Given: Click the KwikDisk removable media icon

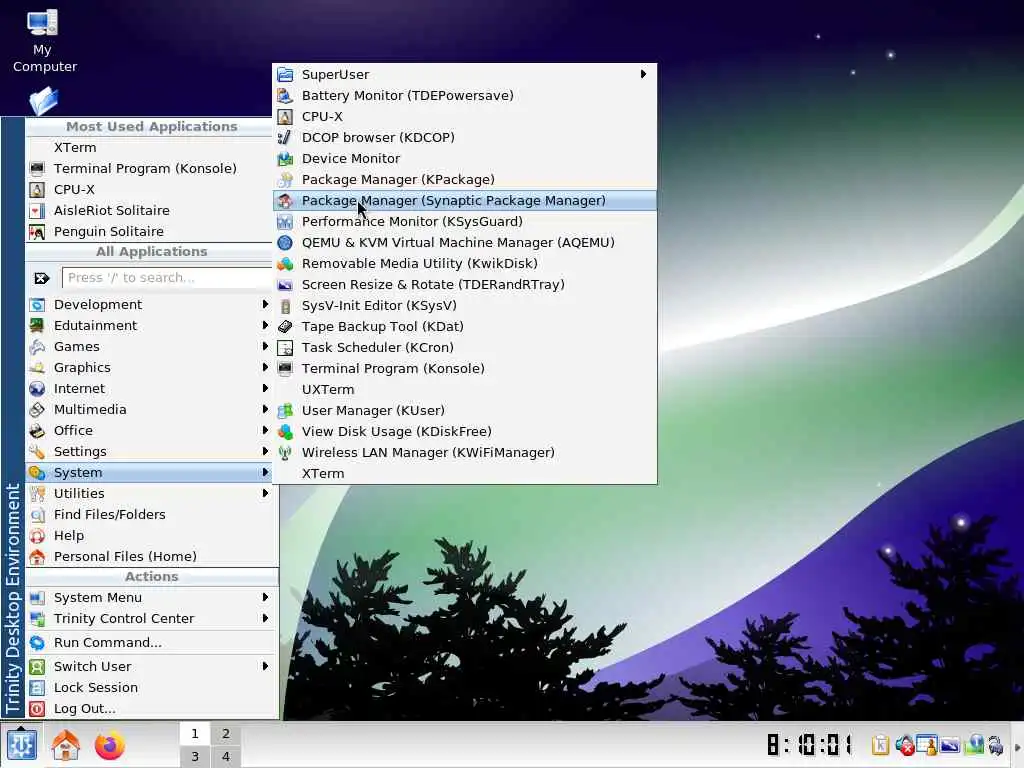Looking at the screenshot, I should point(285,264).
